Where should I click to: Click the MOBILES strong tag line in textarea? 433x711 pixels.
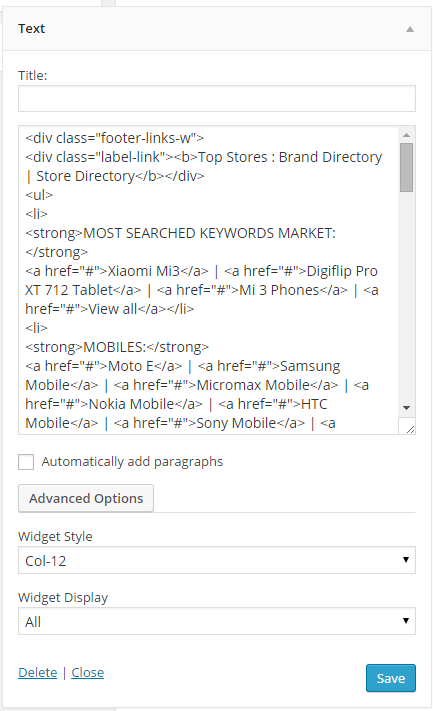pos(117,347)
